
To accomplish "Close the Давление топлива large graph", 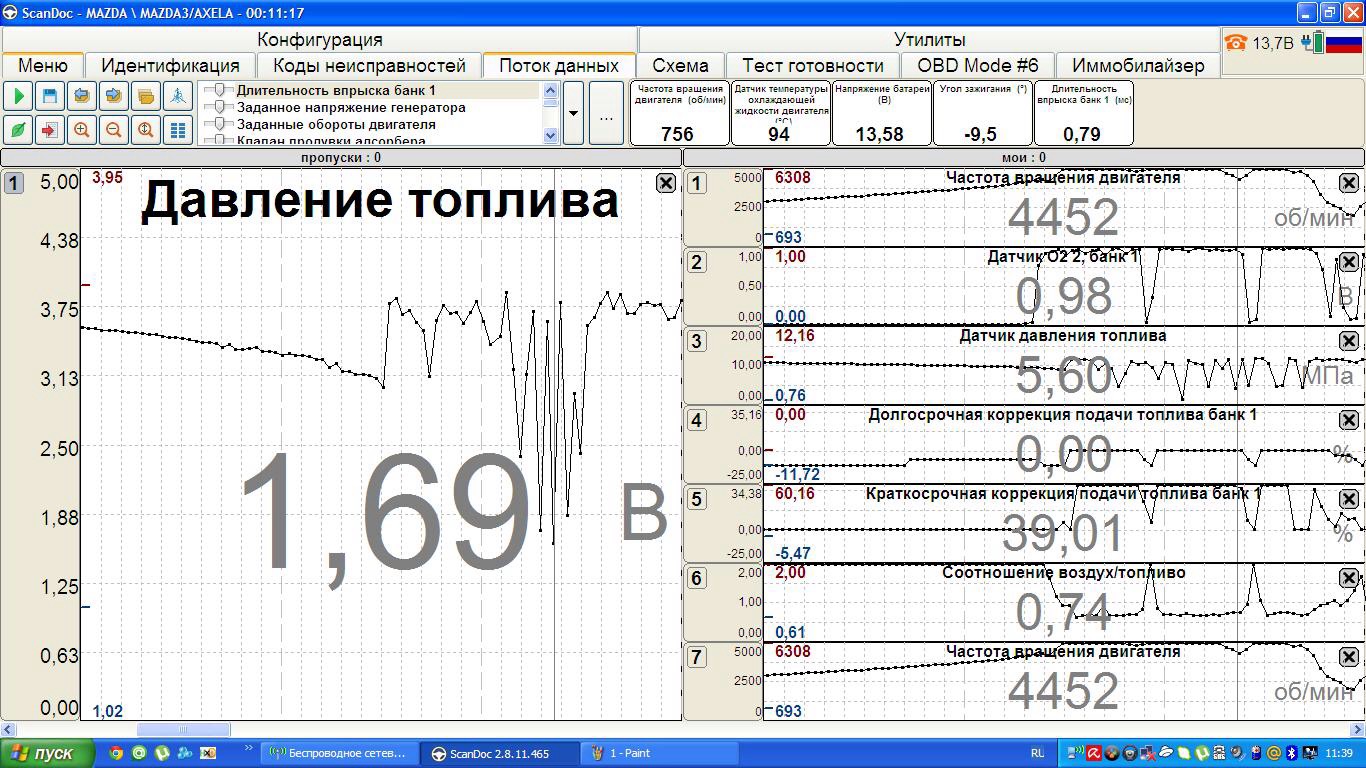I will 666,183.
